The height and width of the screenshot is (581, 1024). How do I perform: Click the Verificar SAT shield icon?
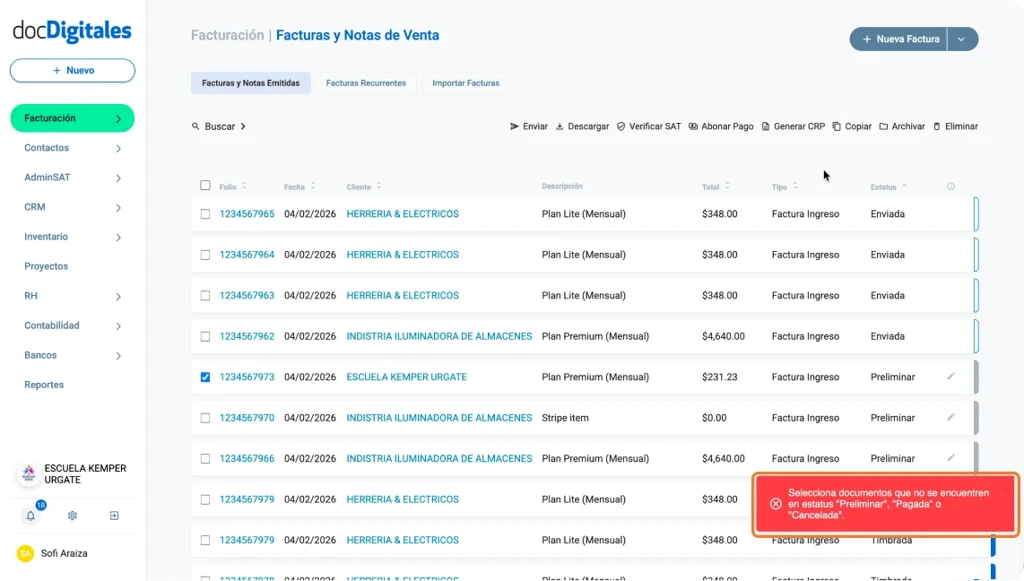tap(621, 127)
